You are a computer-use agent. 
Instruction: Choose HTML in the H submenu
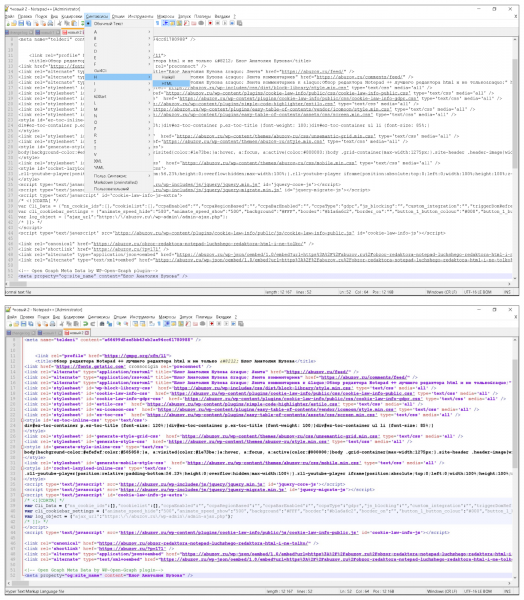[x=171, y=83]
